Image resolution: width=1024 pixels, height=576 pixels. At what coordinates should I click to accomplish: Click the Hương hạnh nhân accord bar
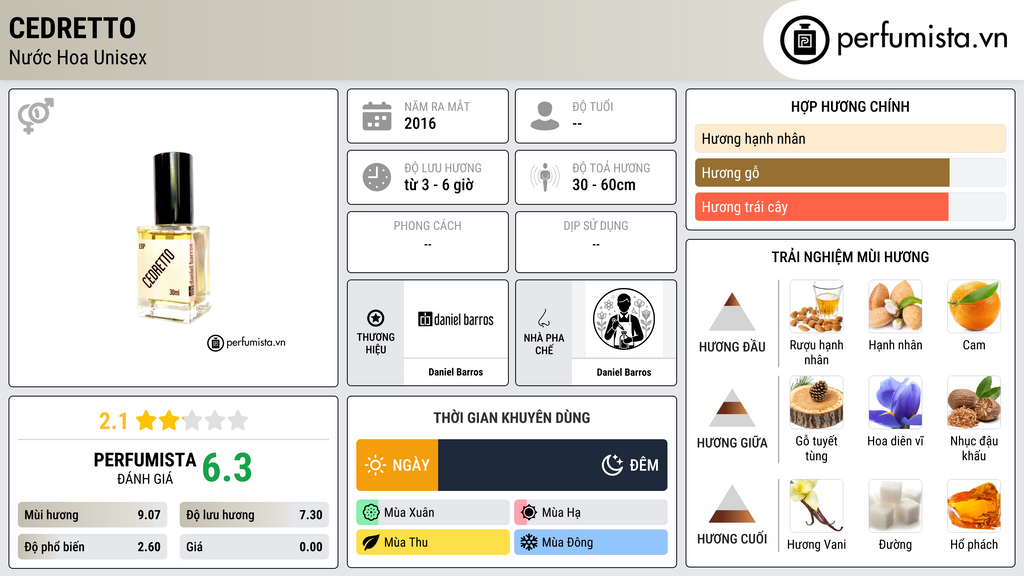click(850, 138)
